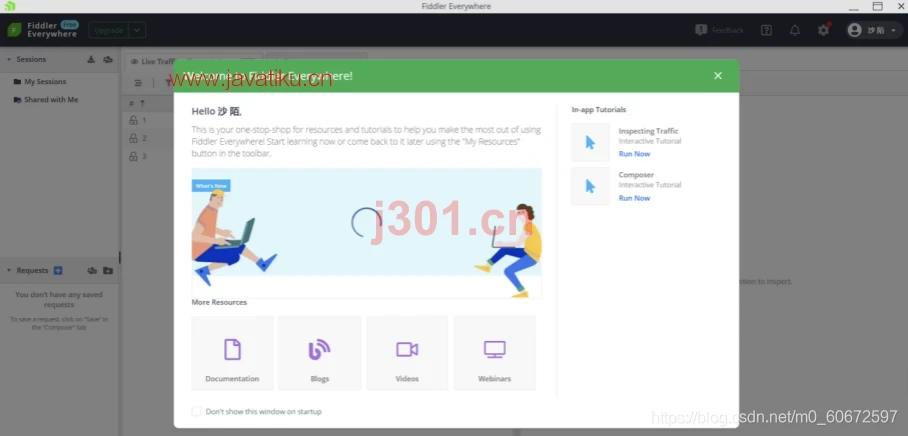Click the import sessions icon
The height and width of the screenshot is (436, 908).
click(91, 60)
